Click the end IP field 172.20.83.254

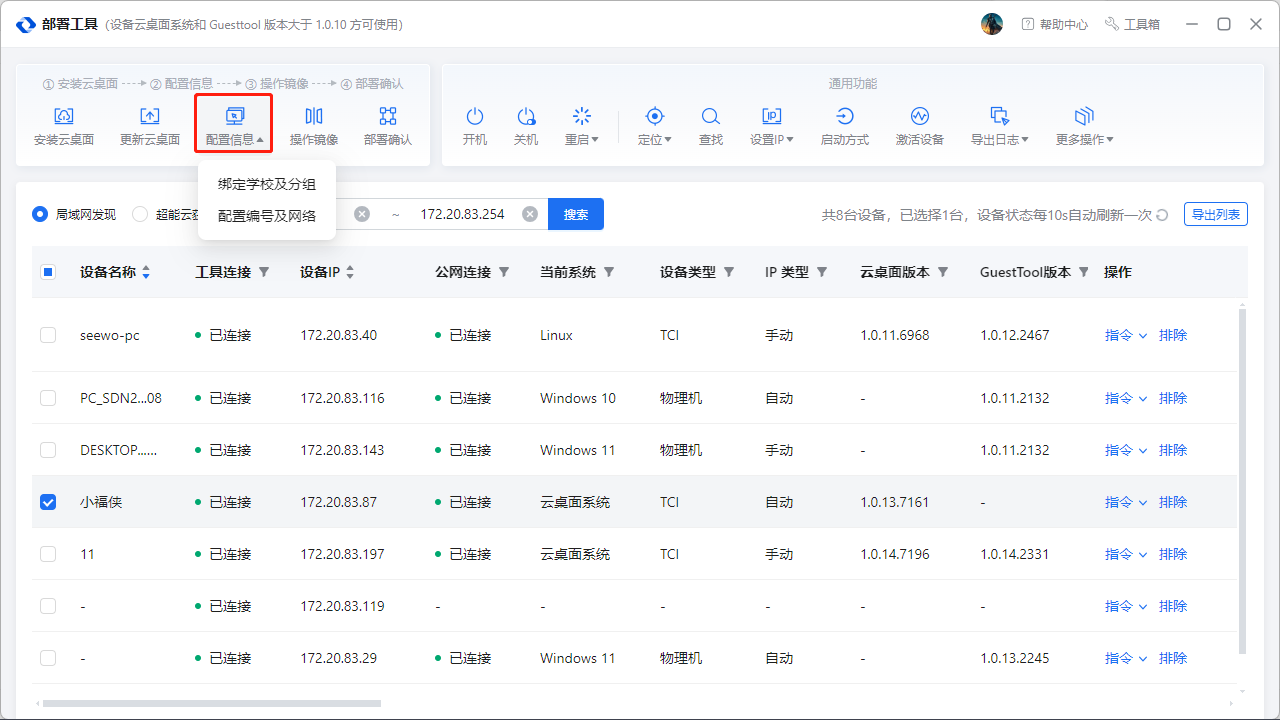point(462,214)
